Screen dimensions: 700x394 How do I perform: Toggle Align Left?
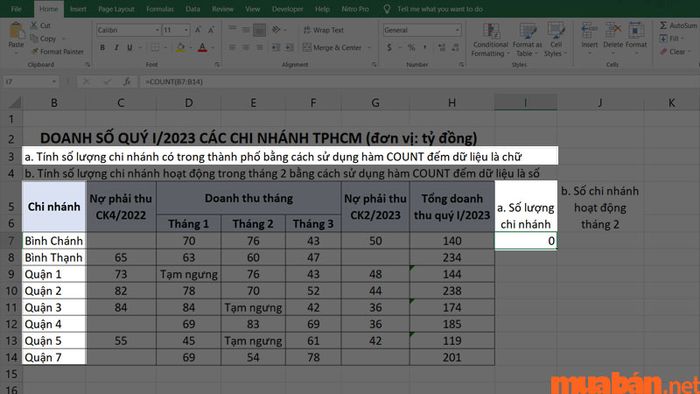(x=232, y=47)
